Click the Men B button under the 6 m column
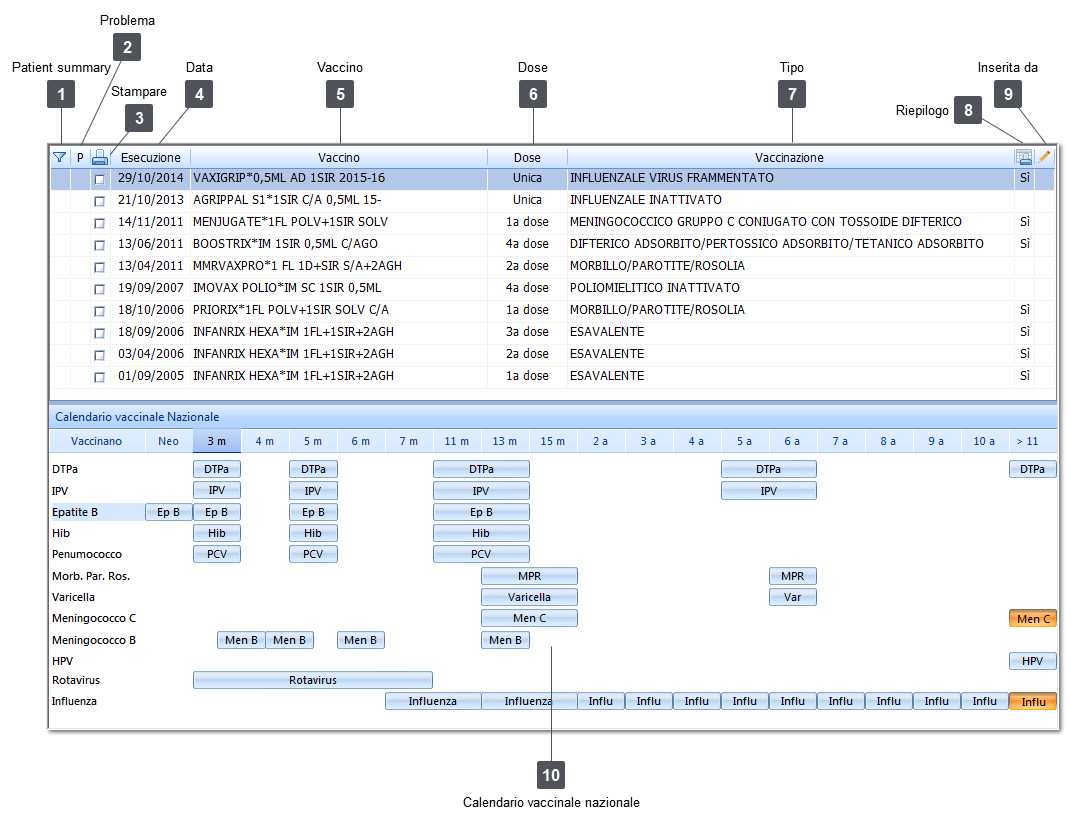This screenshot has width=1071, height=826. point(361,640)
